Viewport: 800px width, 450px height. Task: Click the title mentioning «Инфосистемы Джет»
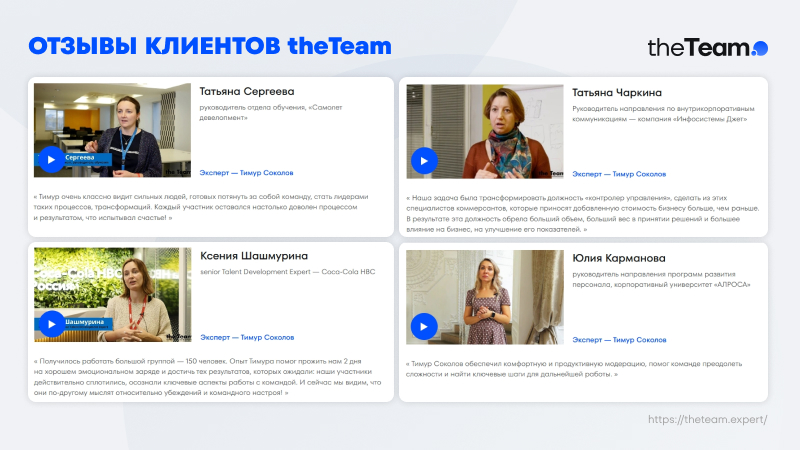coord(663,114)
